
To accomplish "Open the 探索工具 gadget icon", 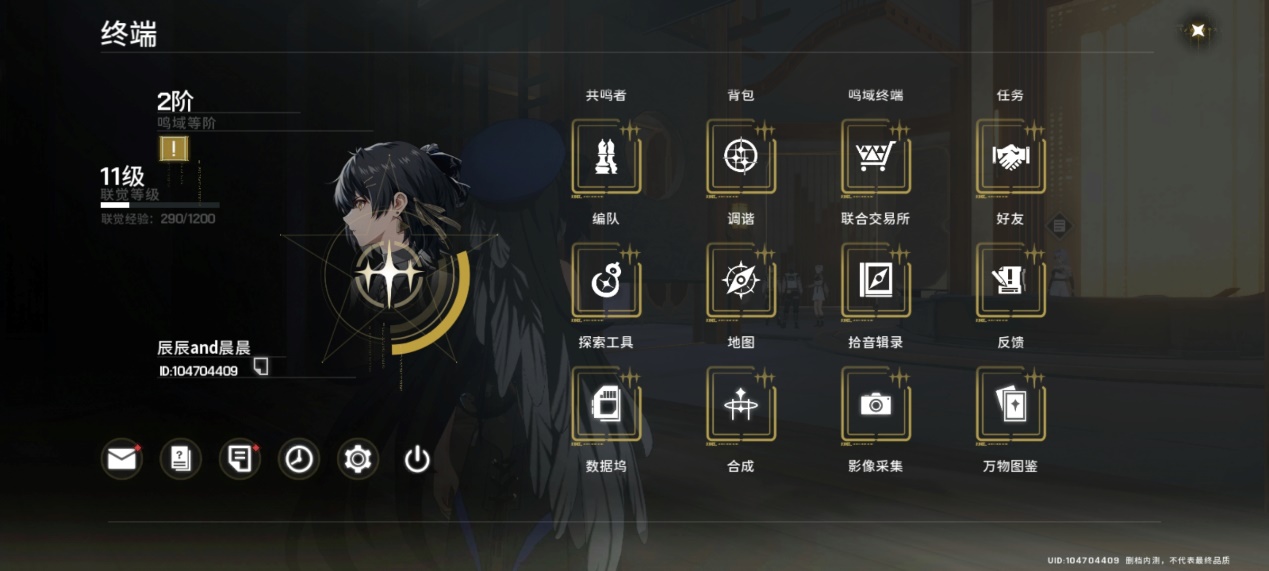I will coord(606,281).
